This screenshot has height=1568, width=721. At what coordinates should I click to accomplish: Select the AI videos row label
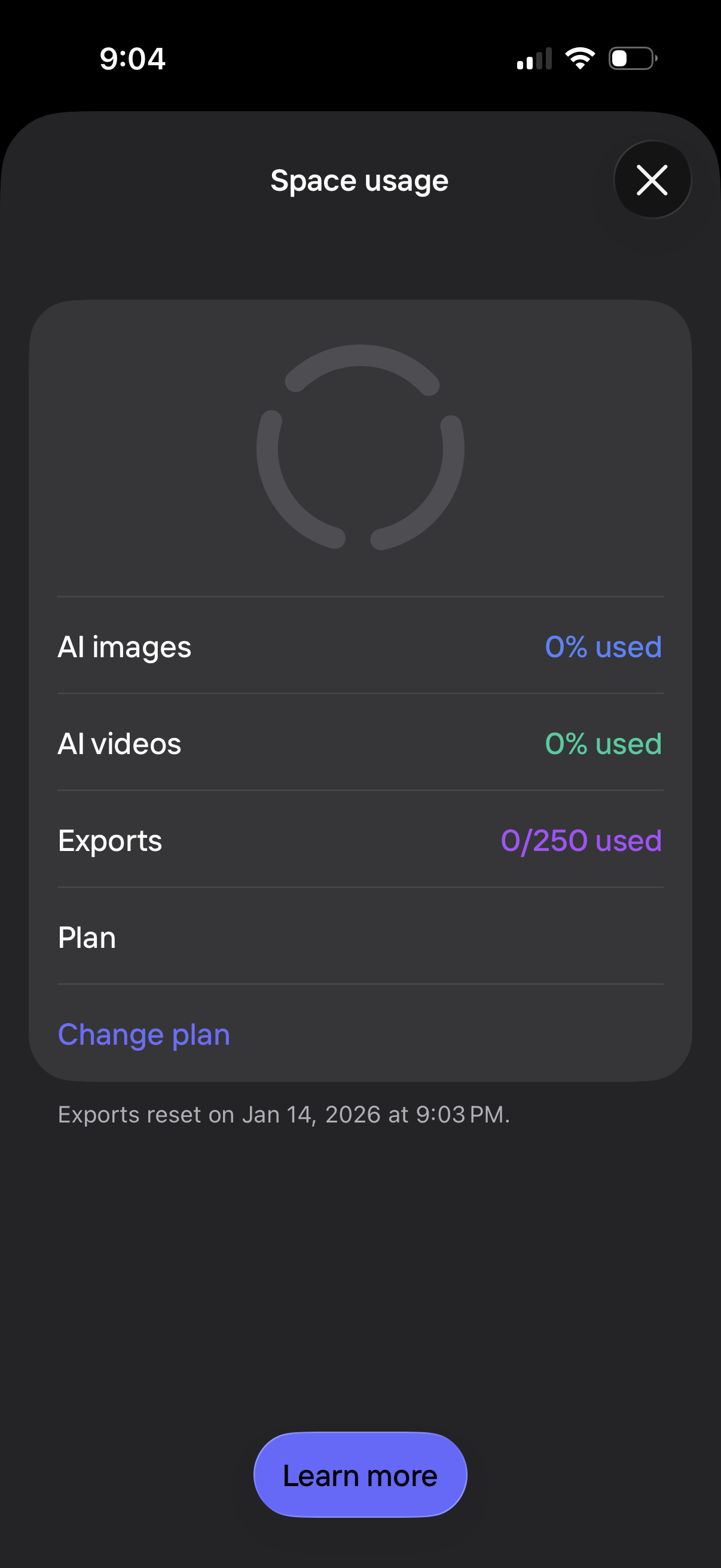[x=120, y=743]
